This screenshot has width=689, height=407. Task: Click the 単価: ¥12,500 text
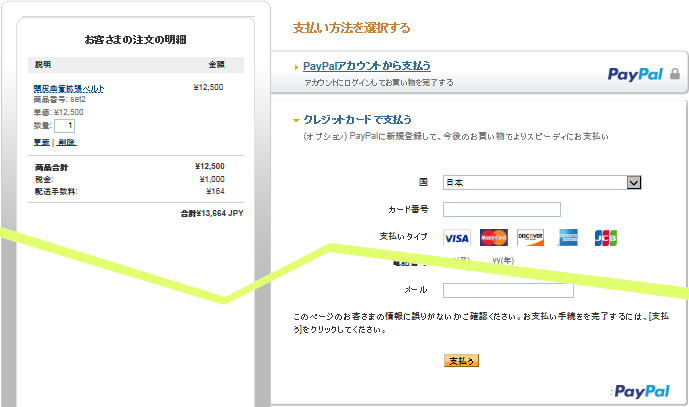[x=58, y=112]
